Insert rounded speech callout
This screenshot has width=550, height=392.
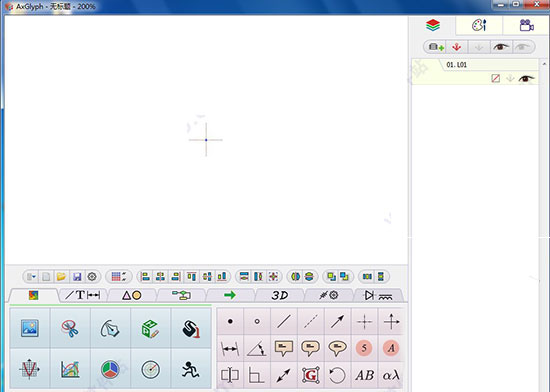point(311,348)
